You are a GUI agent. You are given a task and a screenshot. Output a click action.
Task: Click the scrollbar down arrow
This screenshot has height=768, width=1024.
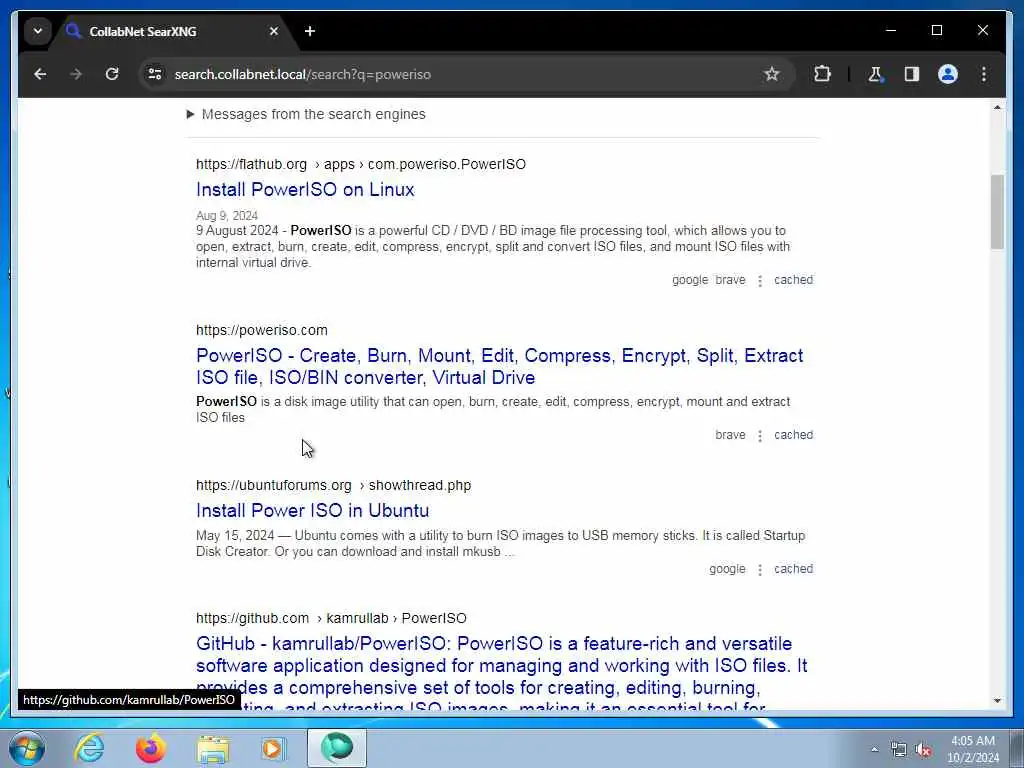point(997,701)
